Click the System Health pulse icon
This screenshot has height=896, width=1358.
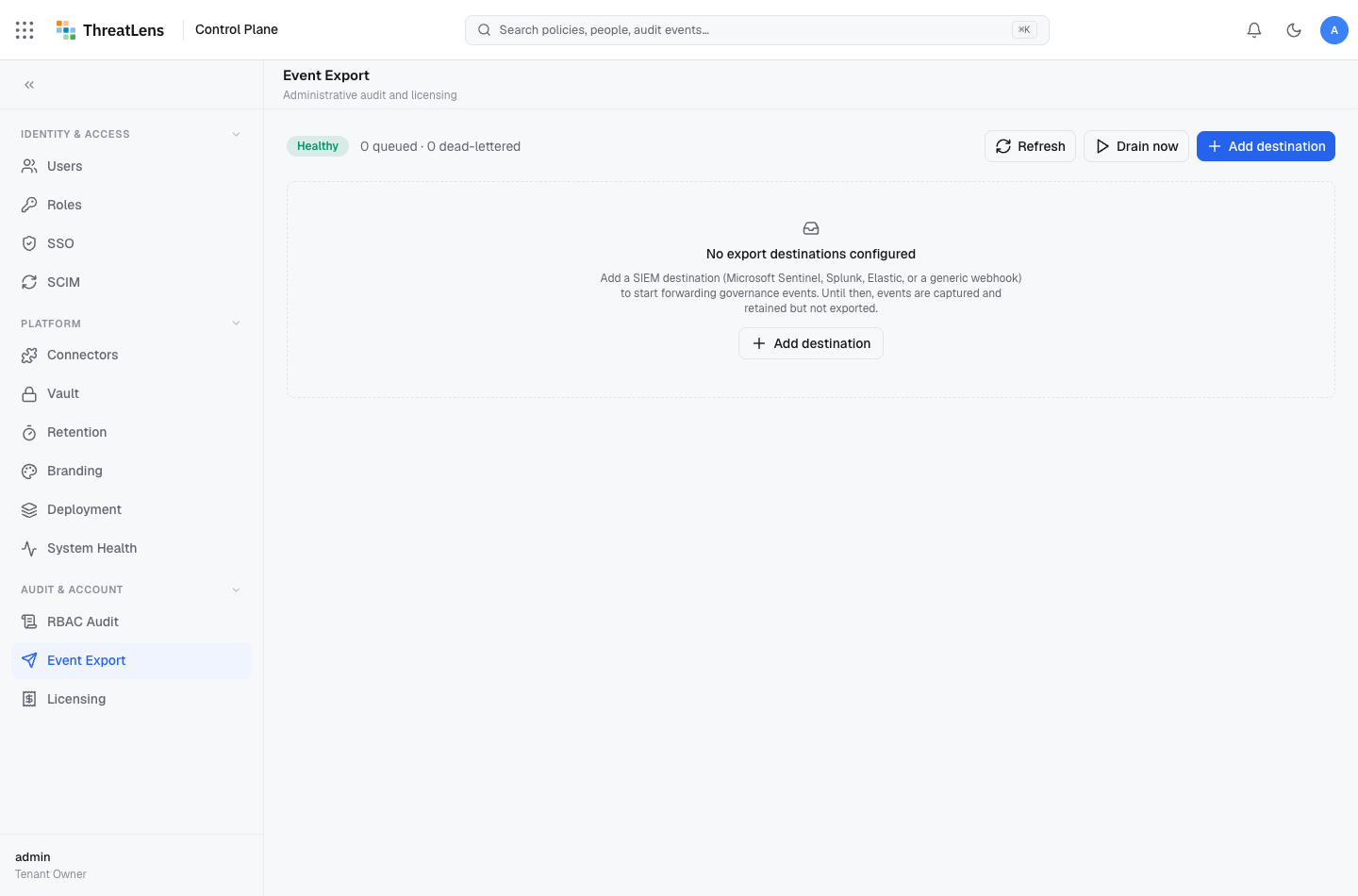[29, 549]
